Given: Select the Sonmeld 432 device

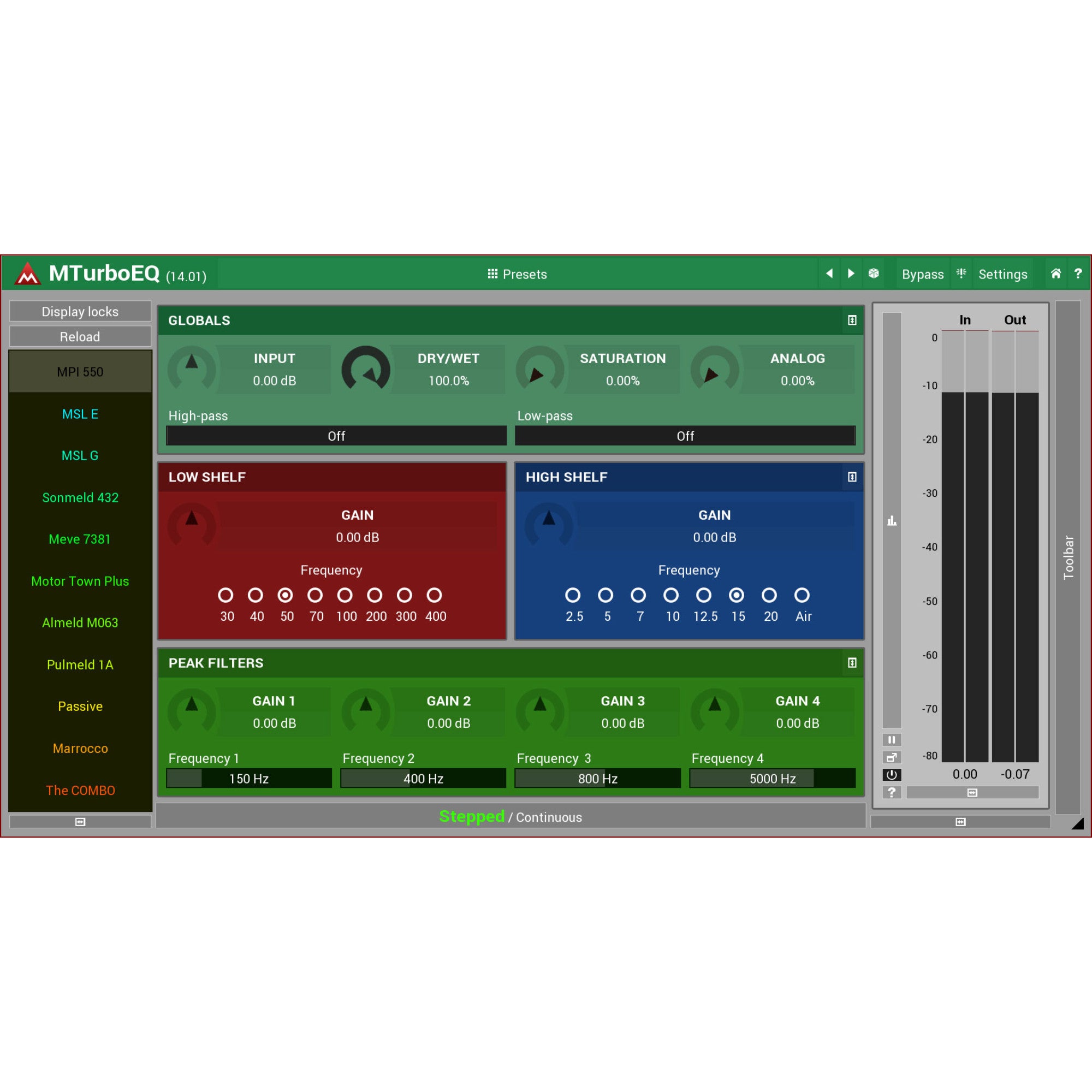Looking at the screenshot, I should [80, 497].
